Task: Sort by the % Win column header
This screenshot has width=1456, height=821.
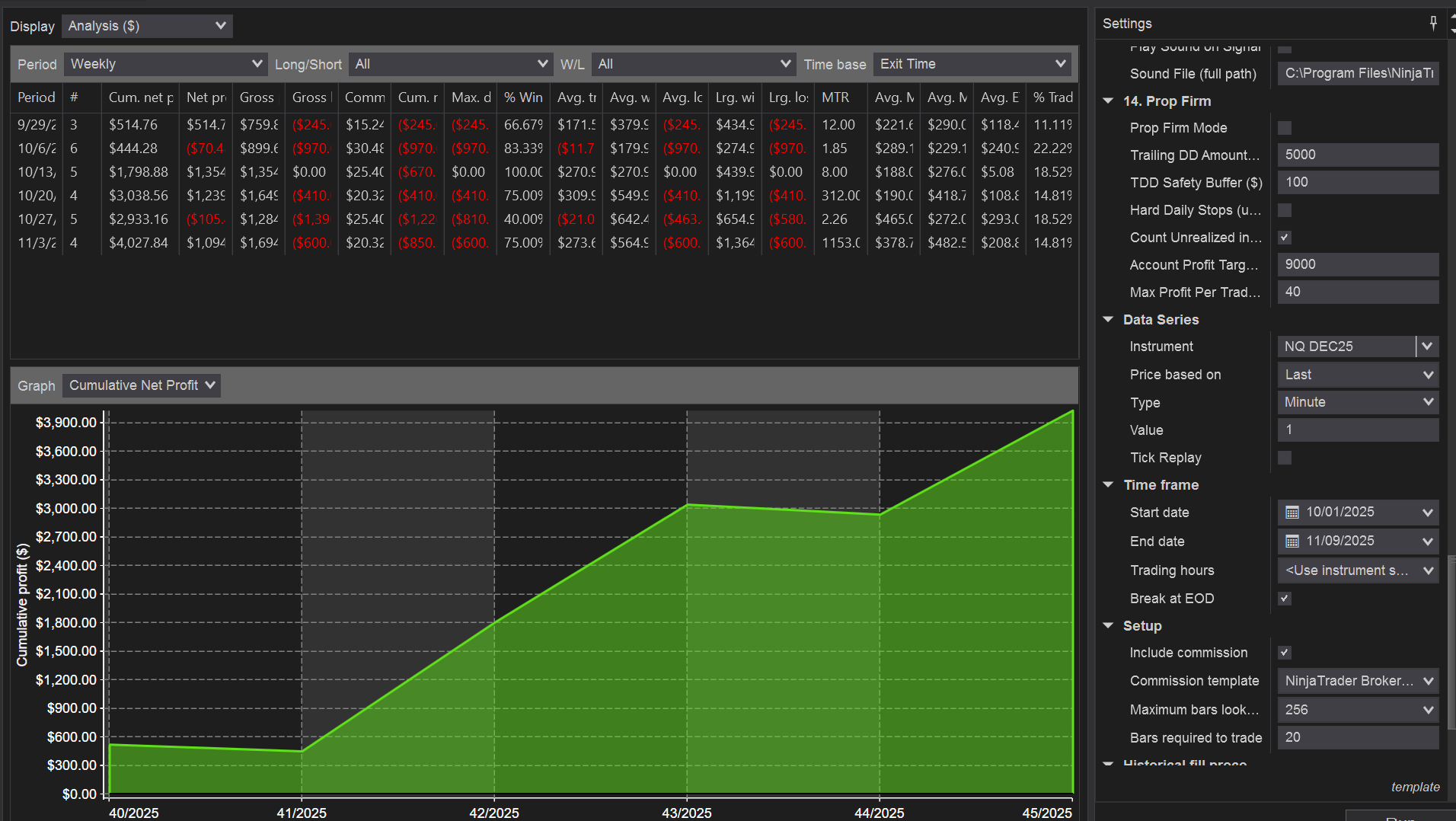Action: [523, 97]
